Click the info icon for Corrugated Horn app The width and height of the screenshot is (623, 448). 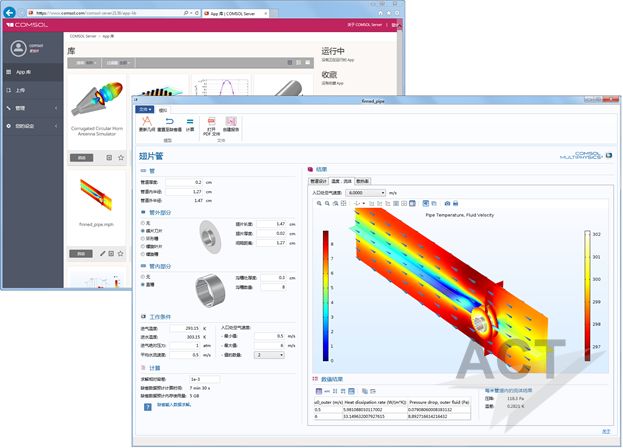tap(109, 158)
